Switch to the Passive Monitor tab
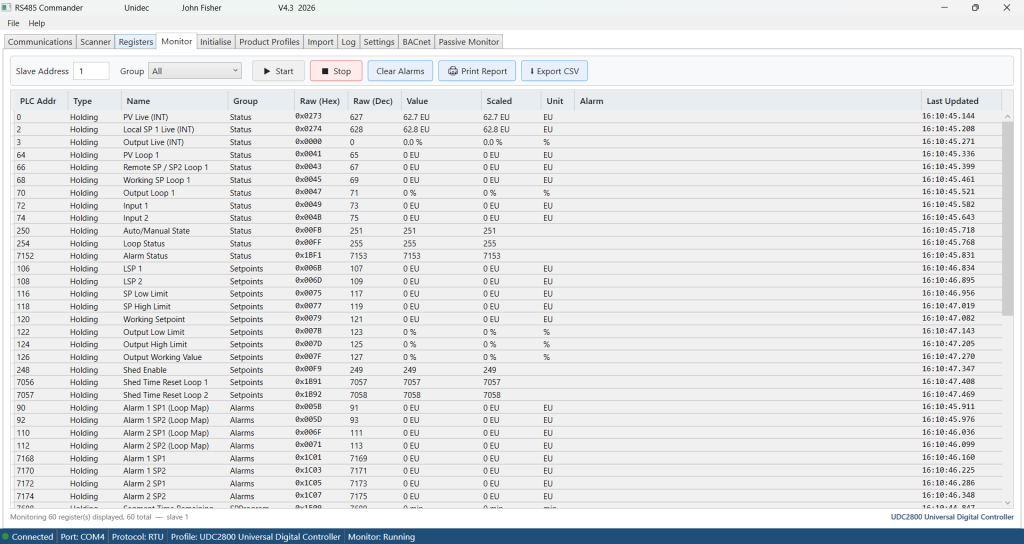Viewport: 1024px width, 544px height. pos(469,42)
